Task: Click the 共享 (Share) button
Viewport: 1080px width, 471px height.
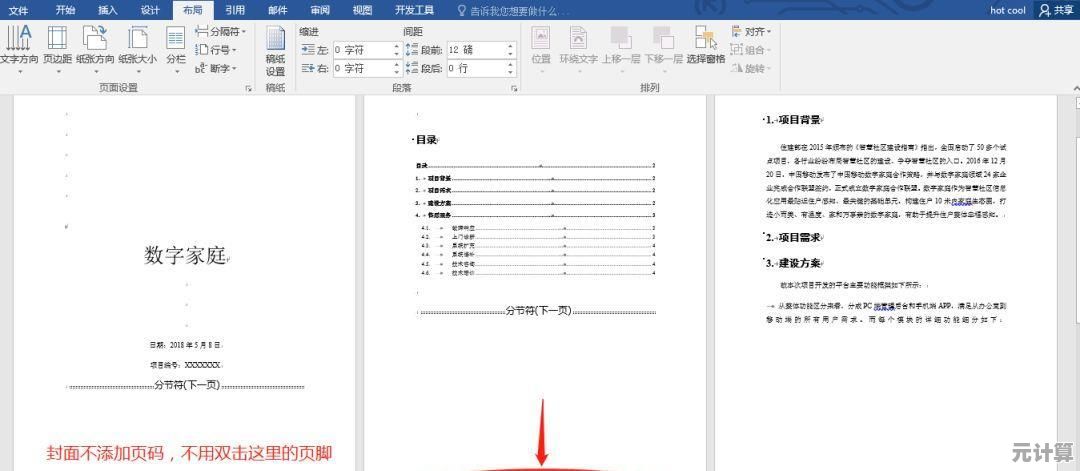Action: coord(1057,10)
